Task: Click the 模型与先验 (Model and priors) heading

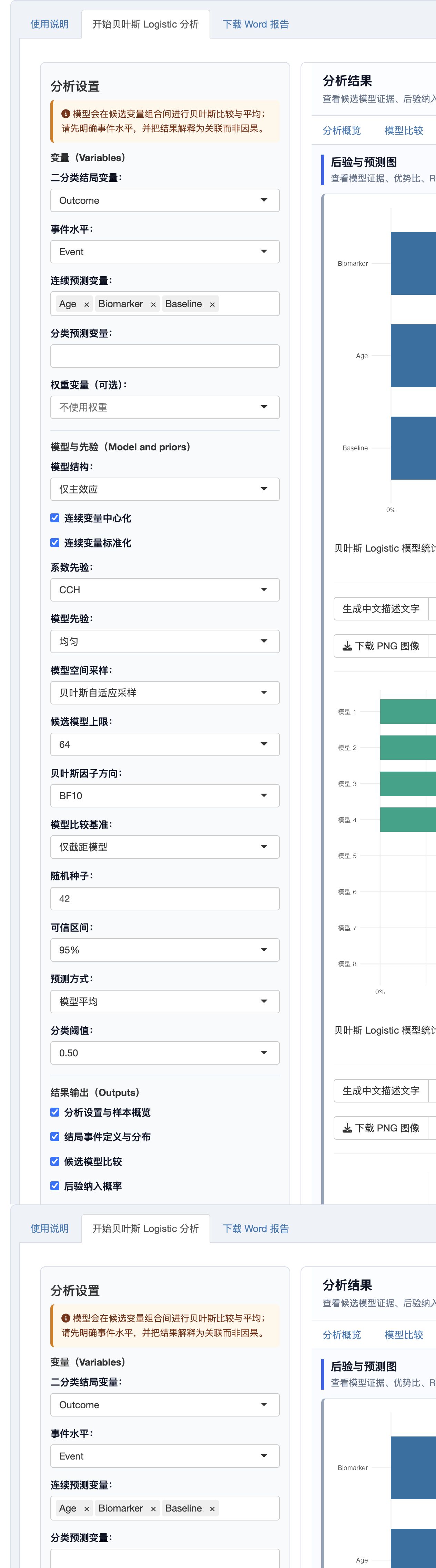Action: click(x=121, y=447)
